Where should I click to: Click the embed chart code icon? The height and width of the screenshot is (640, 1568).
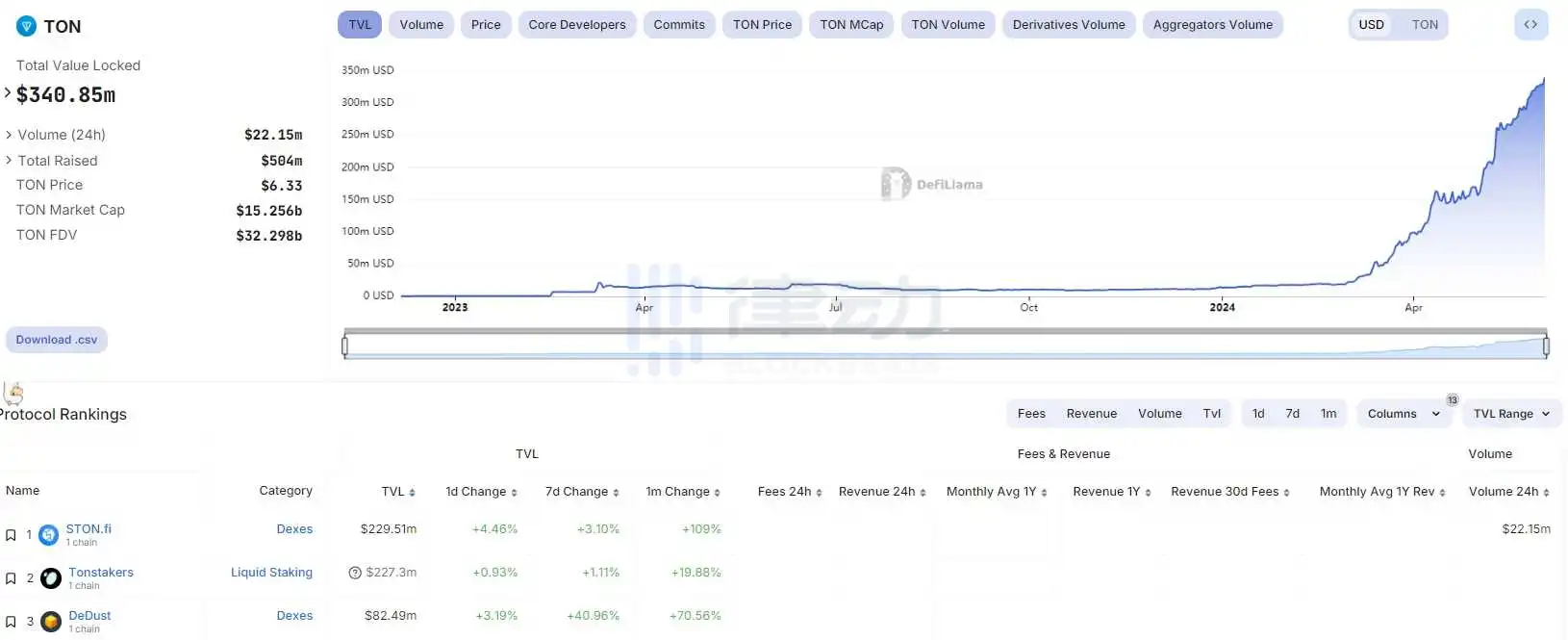point(1530,25)
